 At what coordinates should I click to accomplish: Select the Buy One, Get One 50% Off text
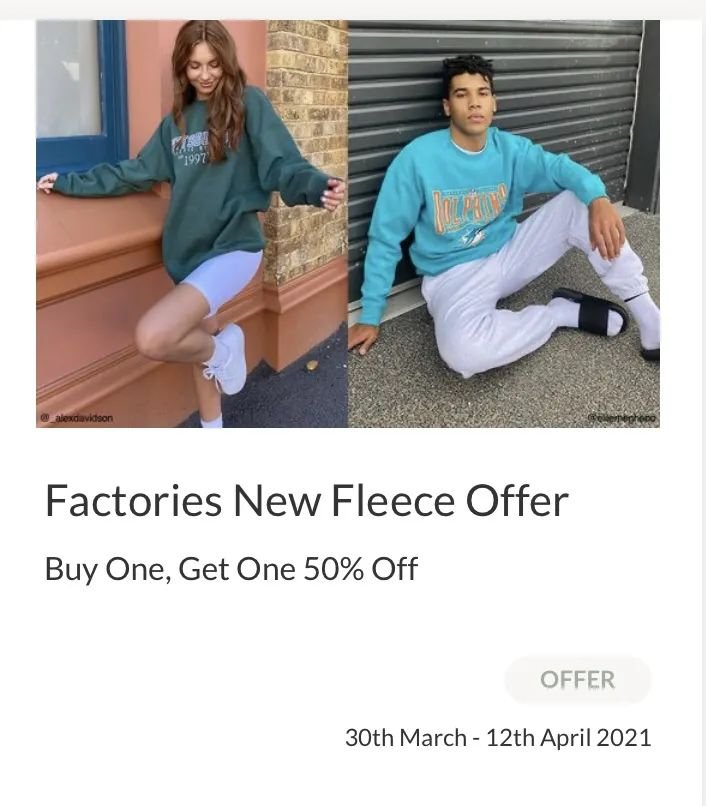click(231, 569)
